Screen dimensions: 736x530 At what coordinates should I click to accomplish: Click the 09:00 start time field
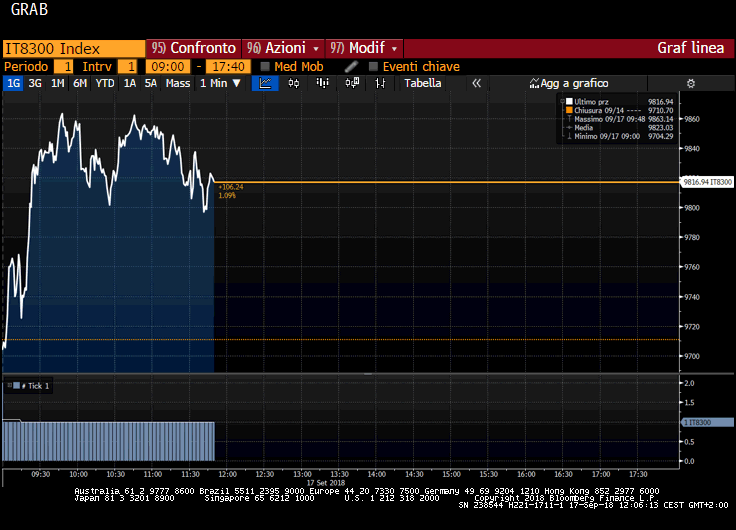[168, 67]
